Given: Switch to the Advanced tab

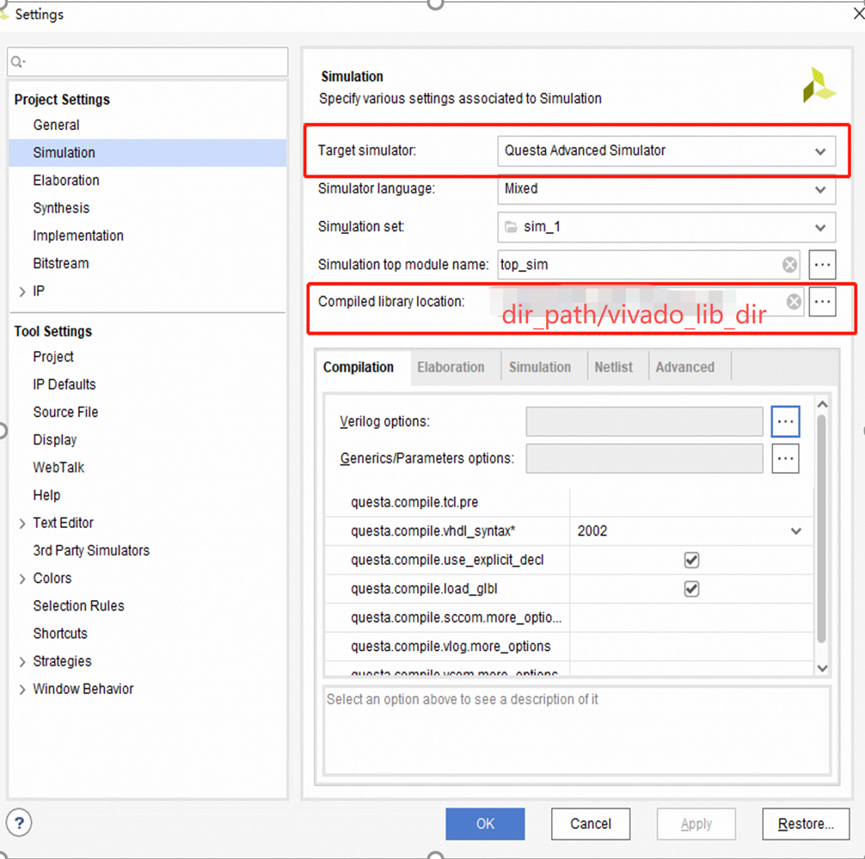Looking at the screenshot, I should click(685, 367).
